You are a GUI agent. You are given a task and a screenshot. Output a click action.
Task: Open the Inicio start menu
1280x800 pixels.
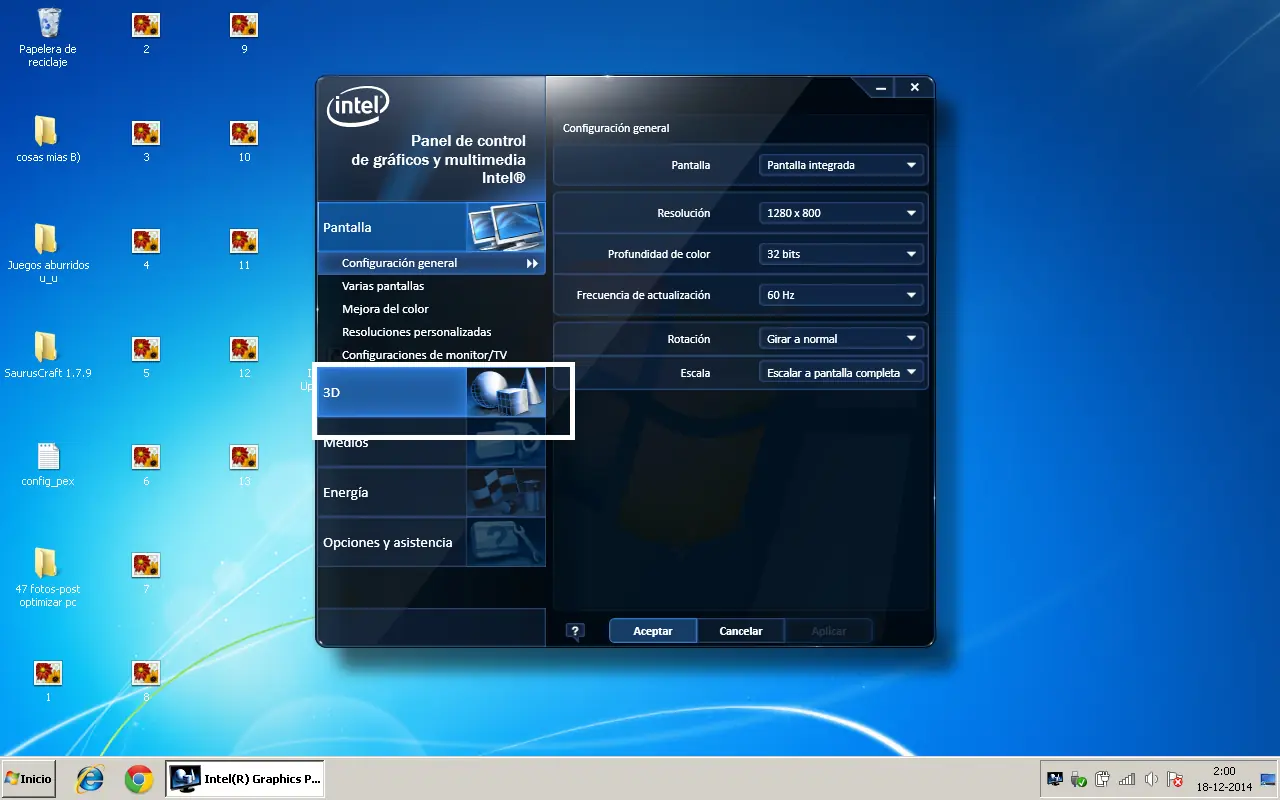pos(28,779)
